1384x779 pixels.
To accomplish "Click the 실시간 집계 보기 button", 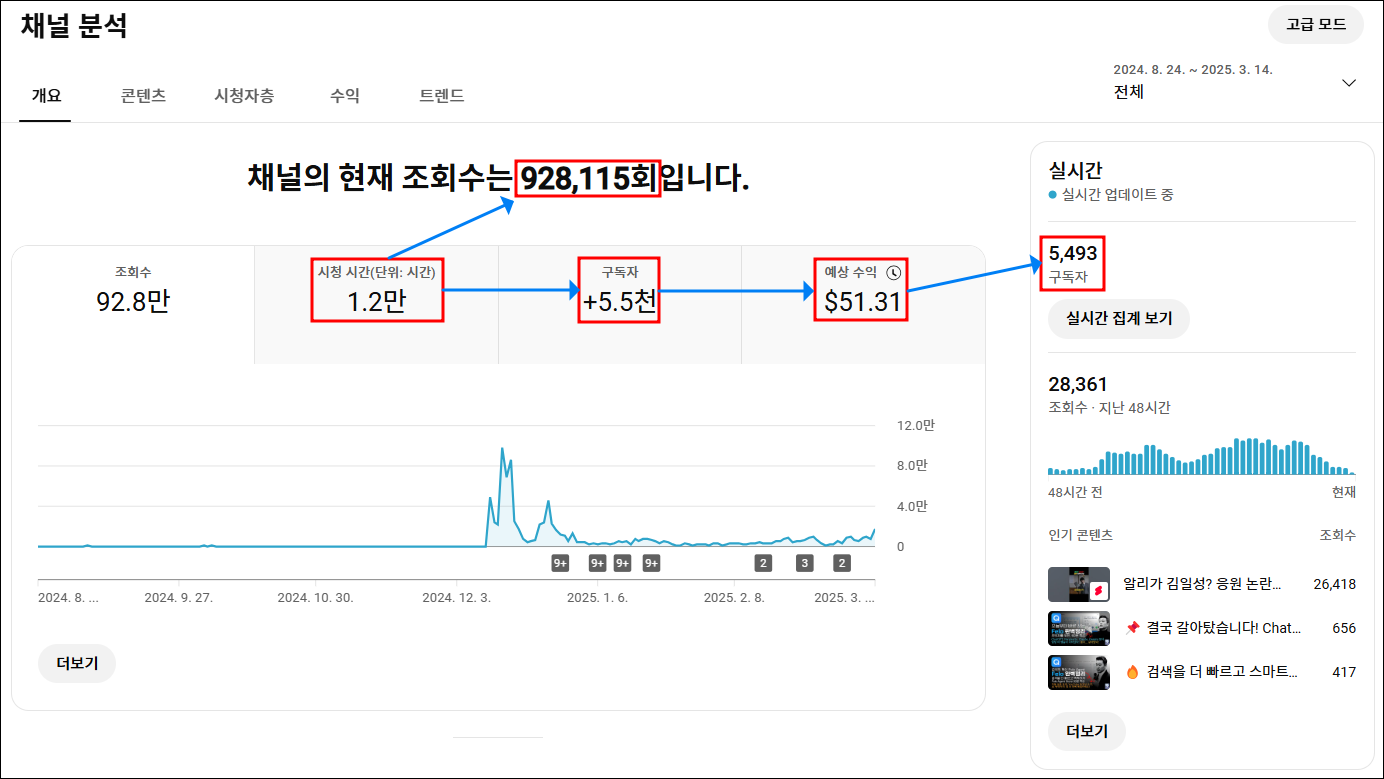I will 1118,319.
